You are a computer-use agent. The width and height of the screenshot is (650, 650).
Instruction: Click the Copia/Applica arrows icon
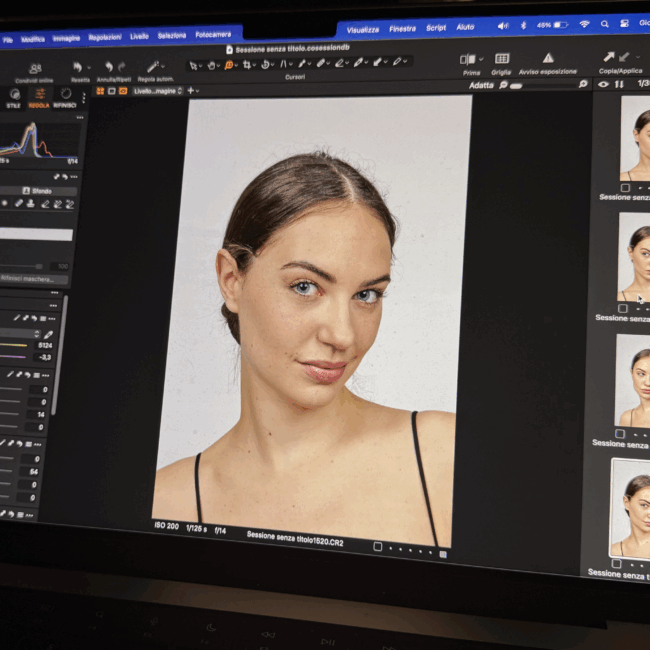pyautogui.click(x=608, y=57)
